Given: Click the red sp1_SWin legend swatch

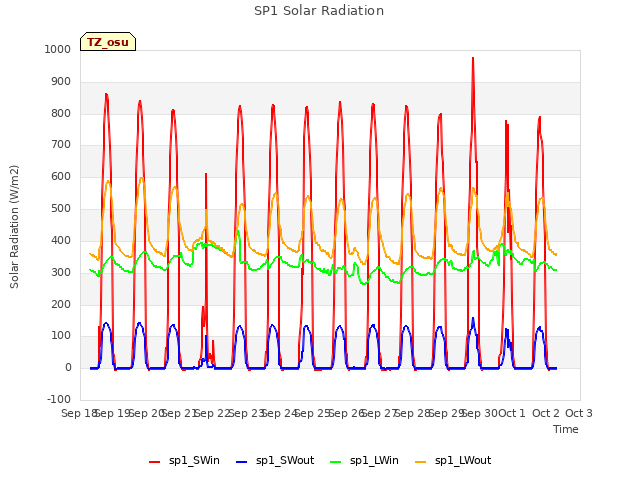Looking at the screenshot, I should [155, 462].
